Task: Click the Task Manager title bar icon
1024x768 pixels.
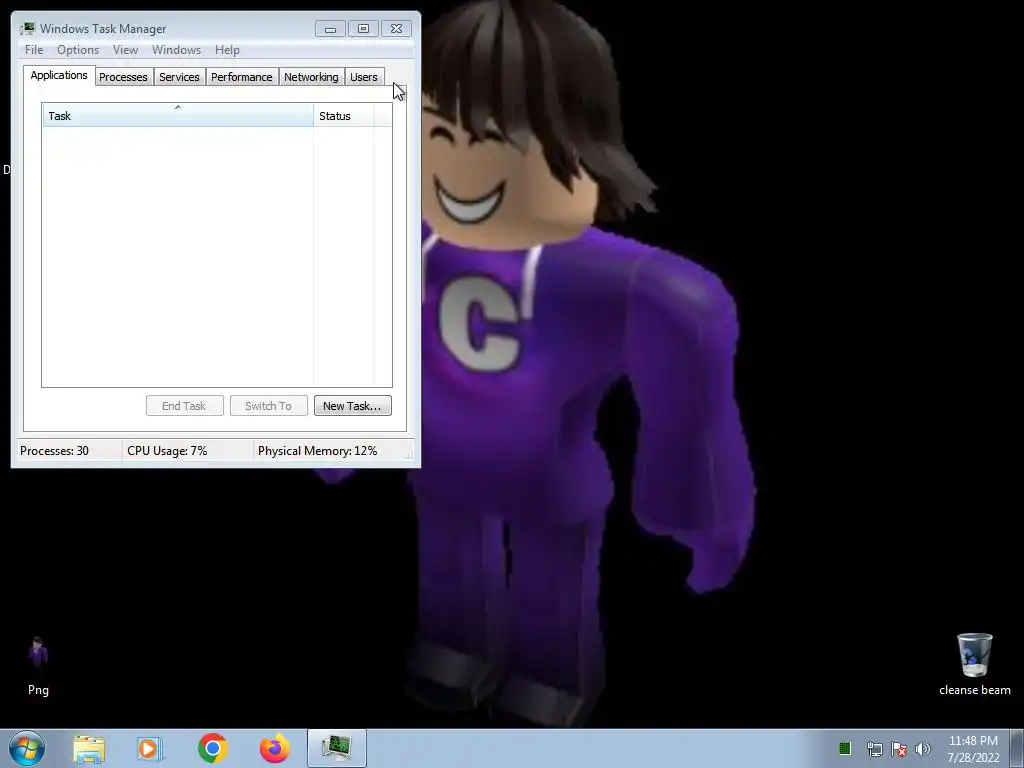Action: click(27, 29)
